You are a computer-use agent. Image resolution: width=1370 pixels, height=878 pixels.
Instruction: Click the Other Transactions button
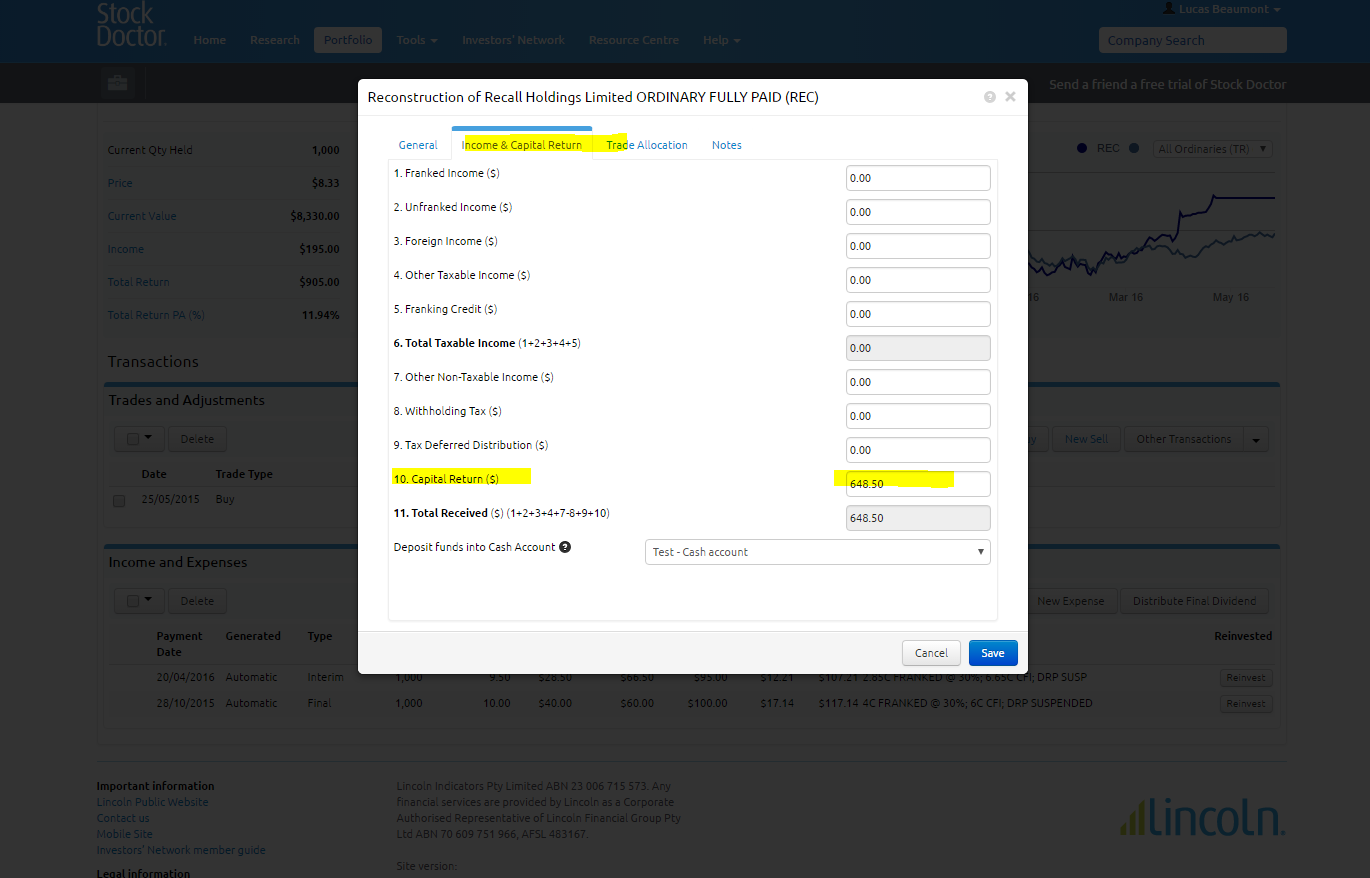tap(1184, 439)
